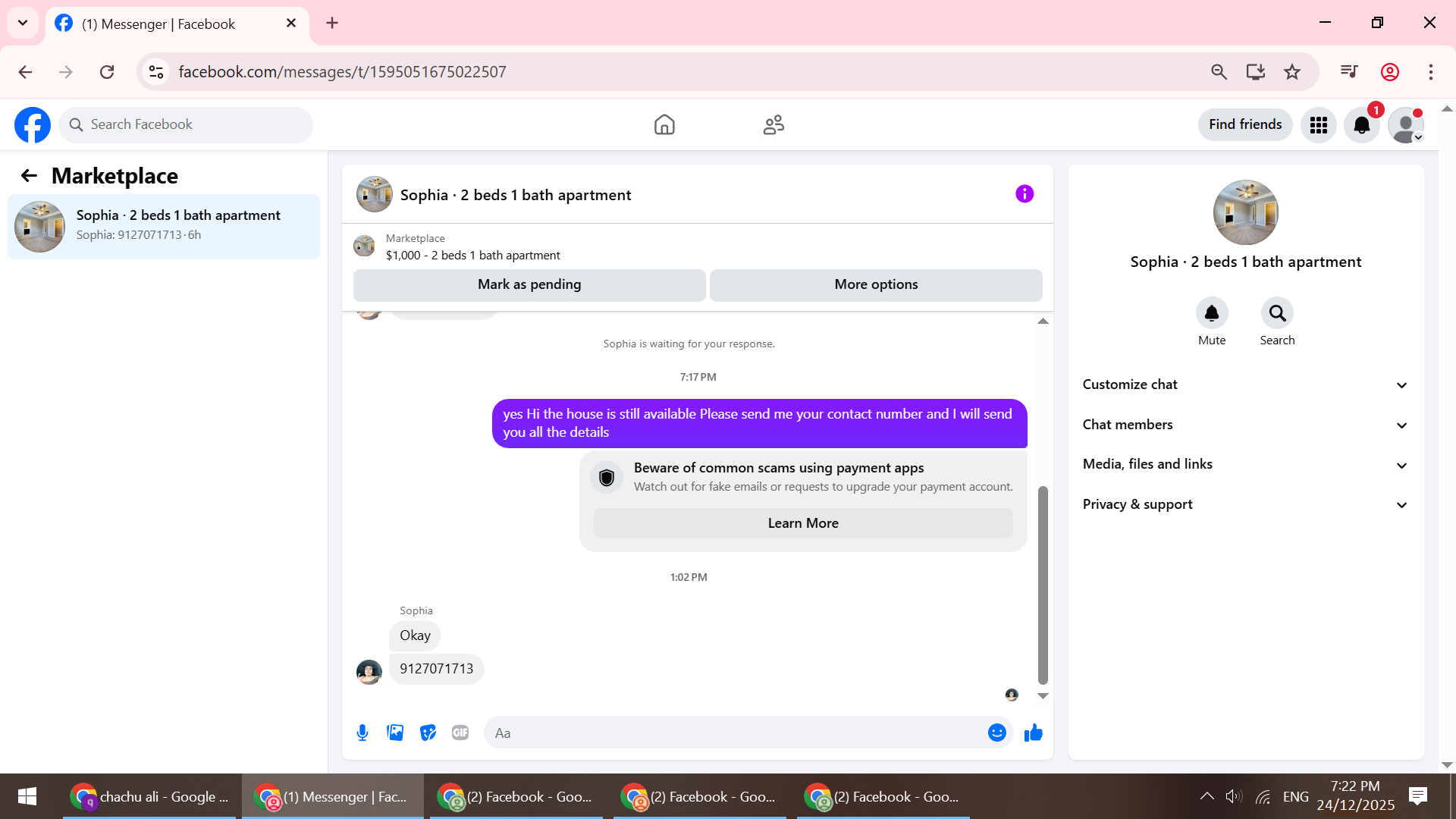
Task: Click Mark as pending button
Action: coord(529,284)
